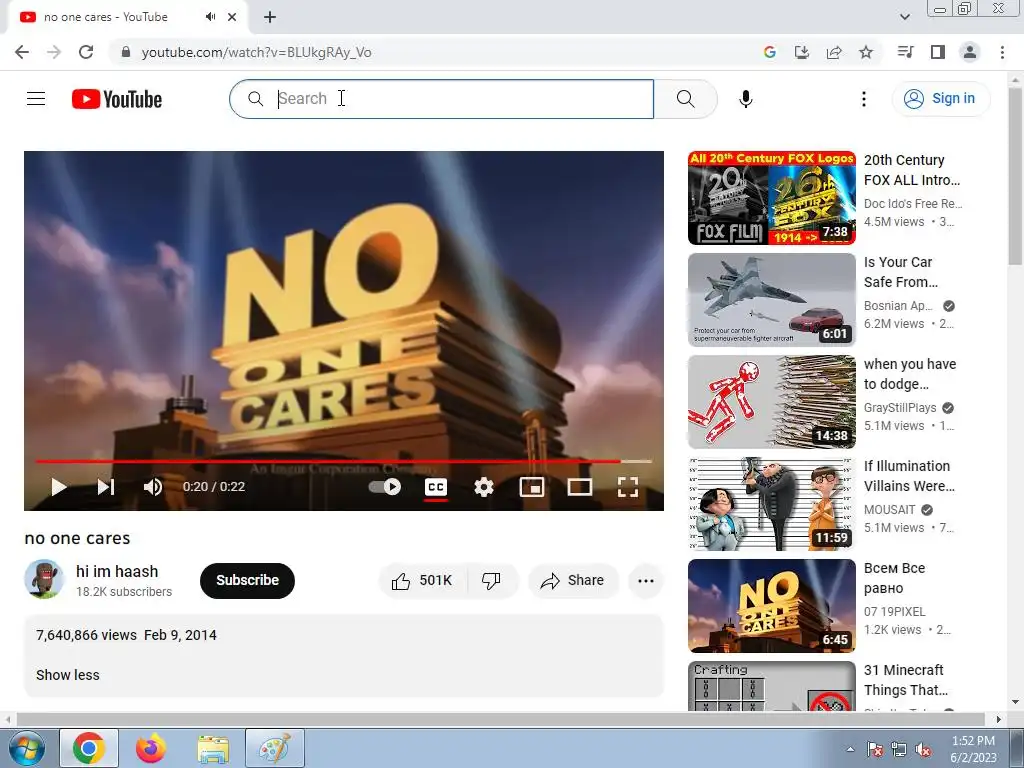This screenshot has width=1024, height=768.
Task: Click the Bosnian Ap... channel name
Action: [x=898, y=306]
